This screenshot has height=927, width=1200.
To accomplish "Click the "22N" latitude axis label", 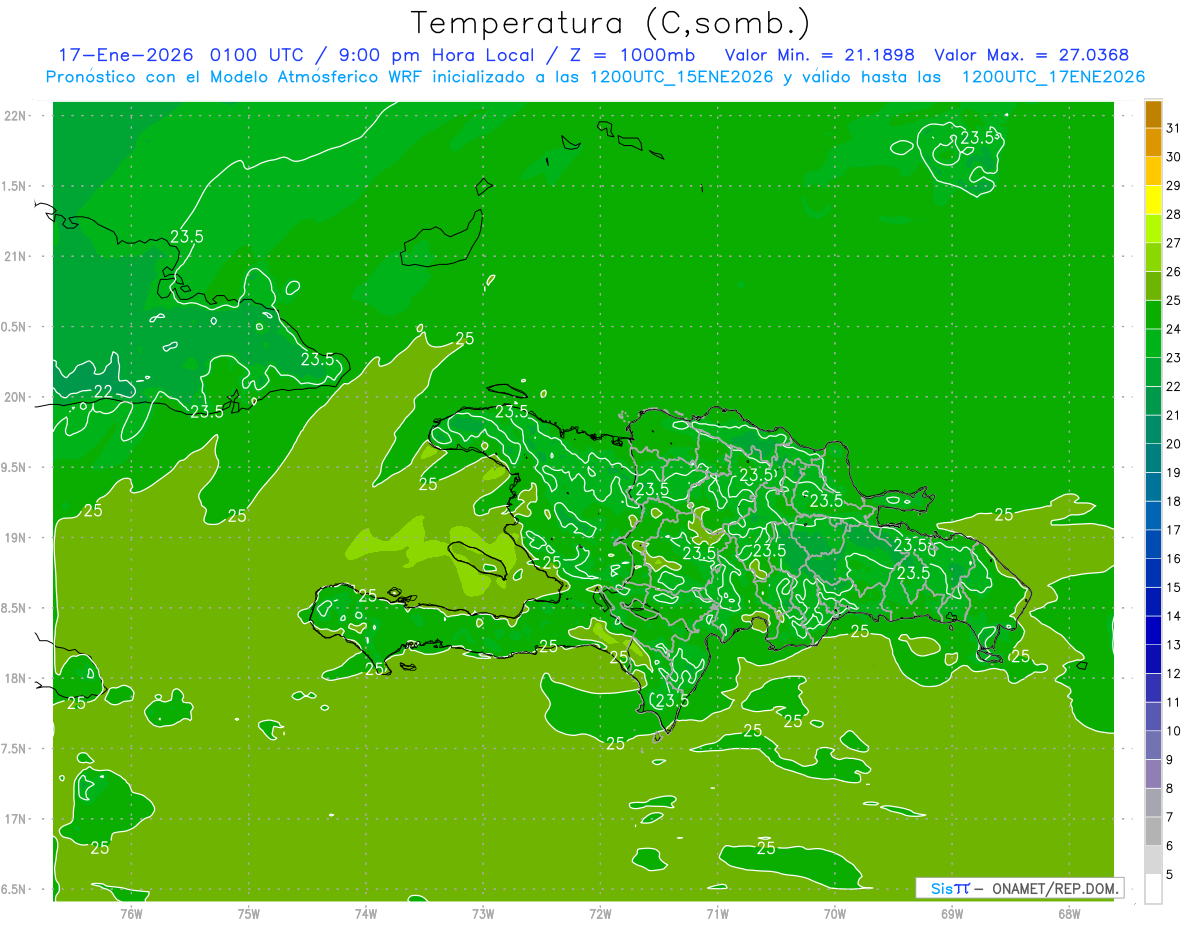I will click(15, 116).
